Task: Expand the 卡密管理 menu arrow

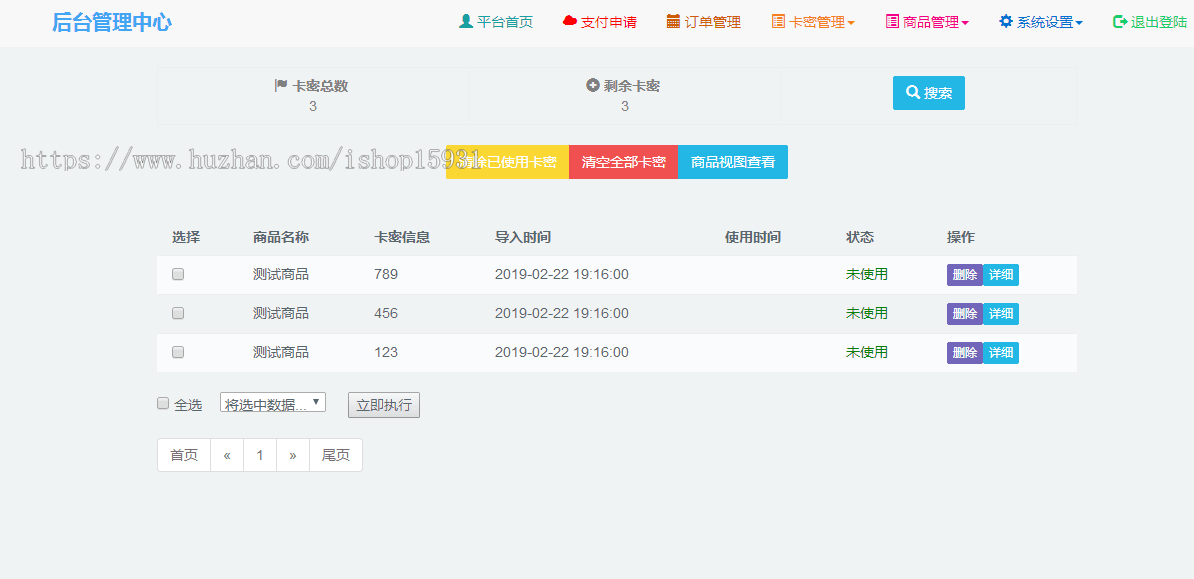Action: click(851, 23)
